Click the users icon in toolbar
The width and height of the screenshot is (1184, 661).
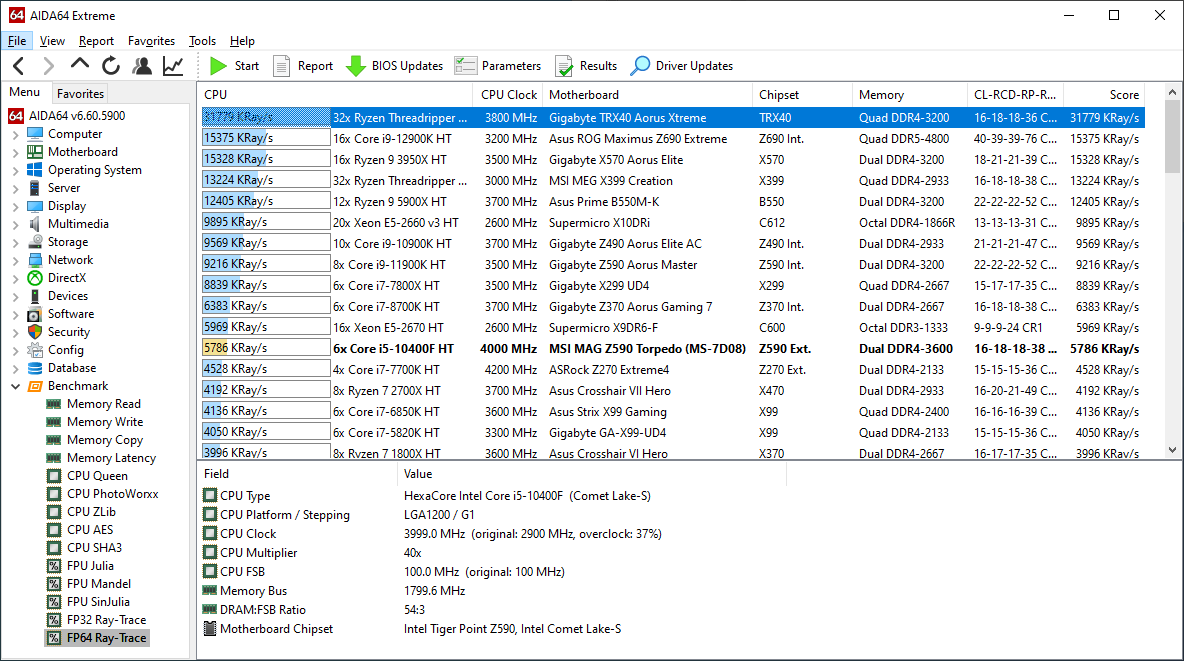tap(142, 66)
